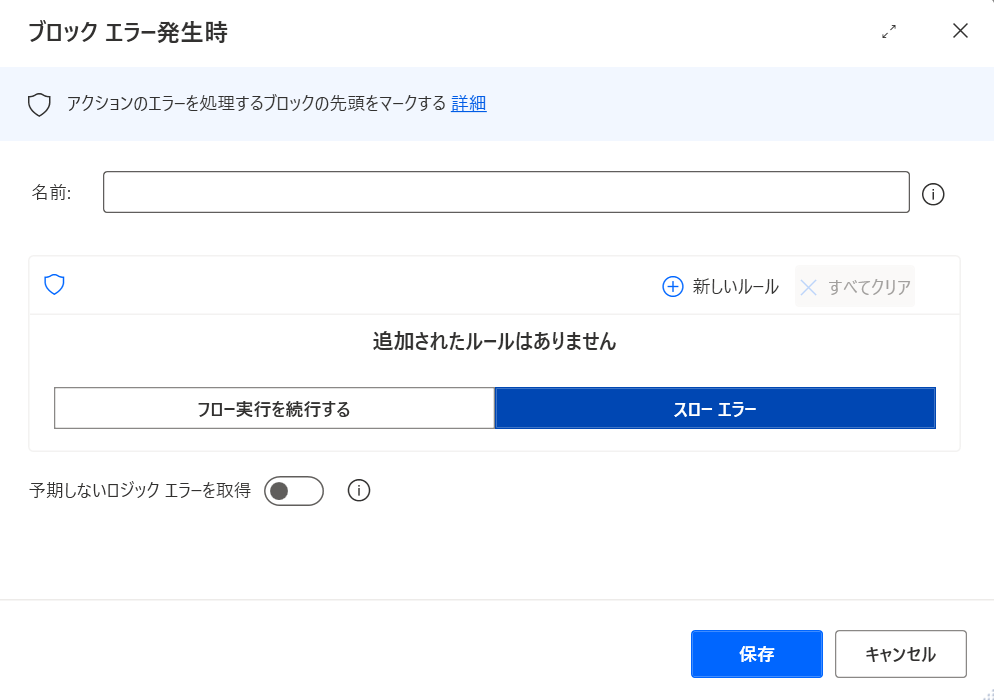This screenshot has height=700, width=994.
Task: Click the blue shield icon in rules panel
Action: point(55,285)
